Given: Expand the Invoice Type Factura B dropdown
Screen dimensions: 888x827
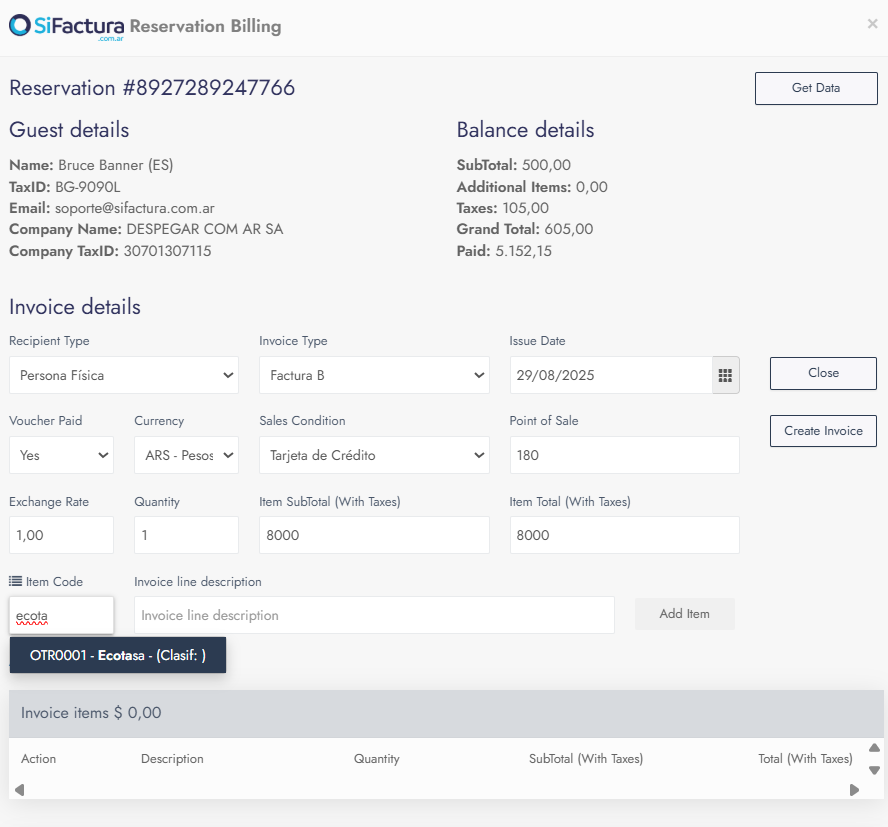Looking at the screenshot, I should tap(374, 375).
